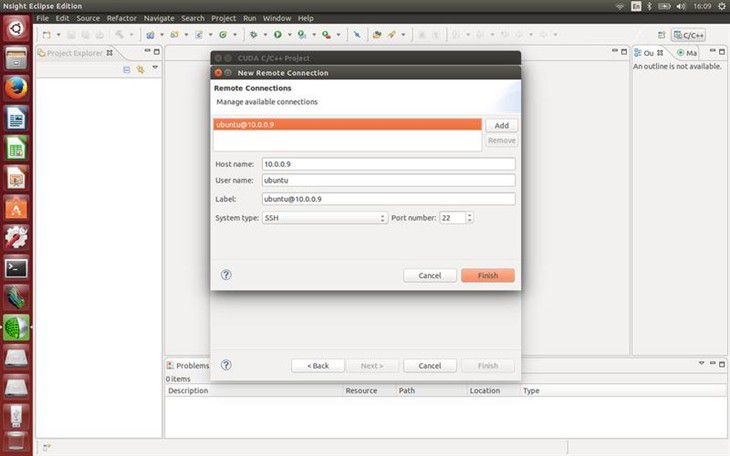Switch to the Outline tab
The width and height of the screenshot is (730, 456).
click(649, 53)
